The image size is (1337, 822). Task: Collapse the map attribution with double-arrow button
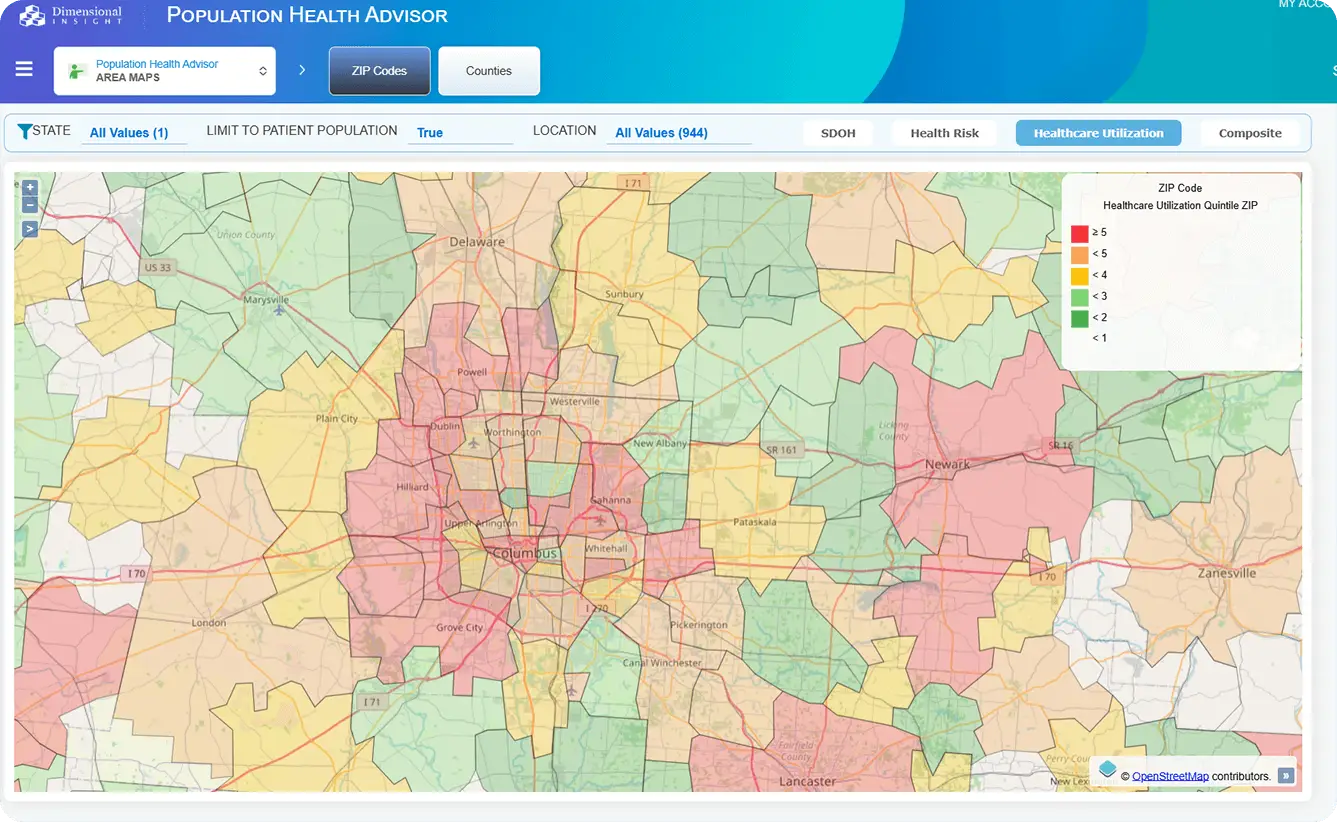pyautogui.click(x=1286, y=775)
